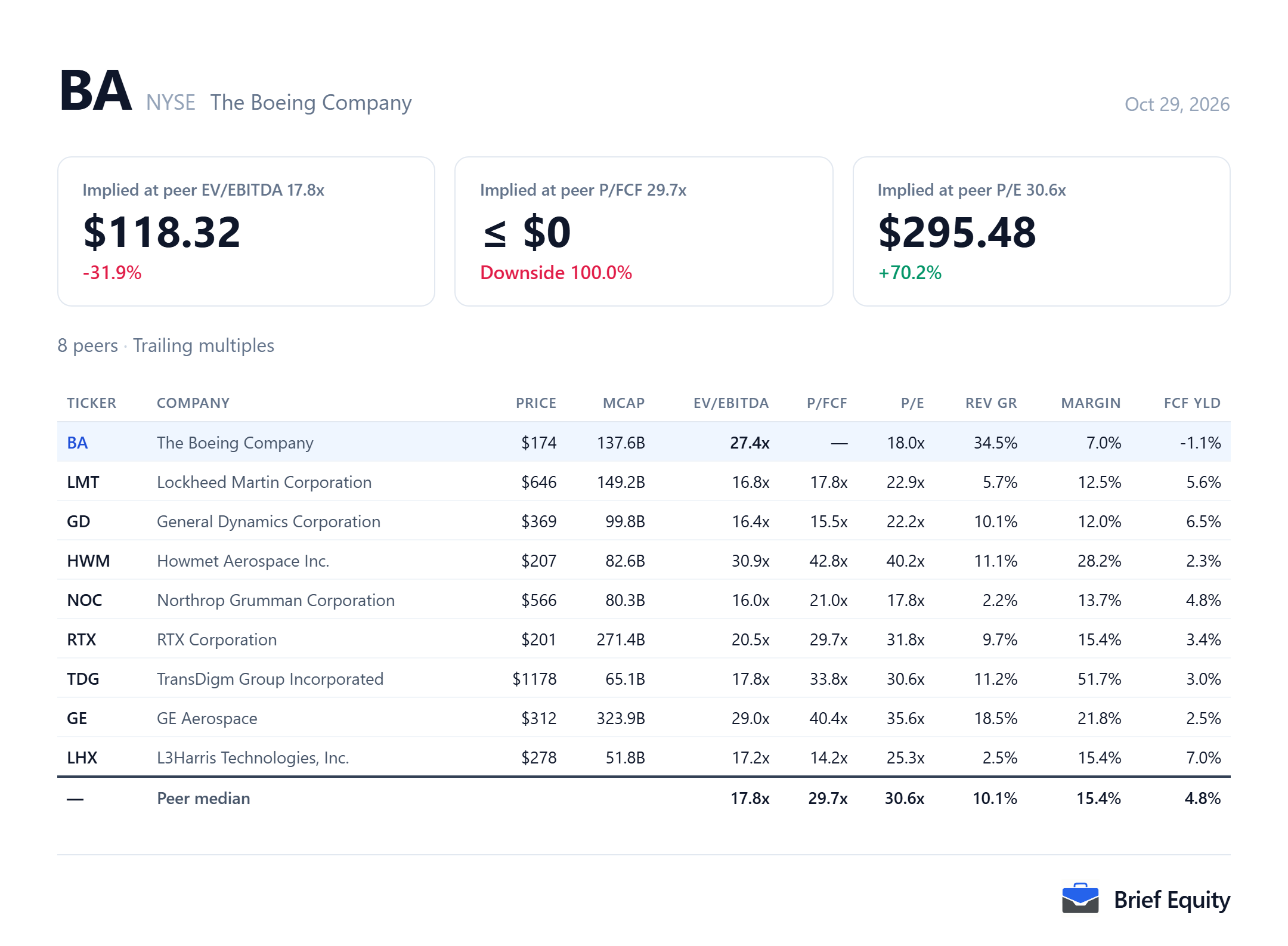Screen dimensions: 1288x946
Task: Click the Oct 29, 2026 date
Action: click(x=1177, y=104)
